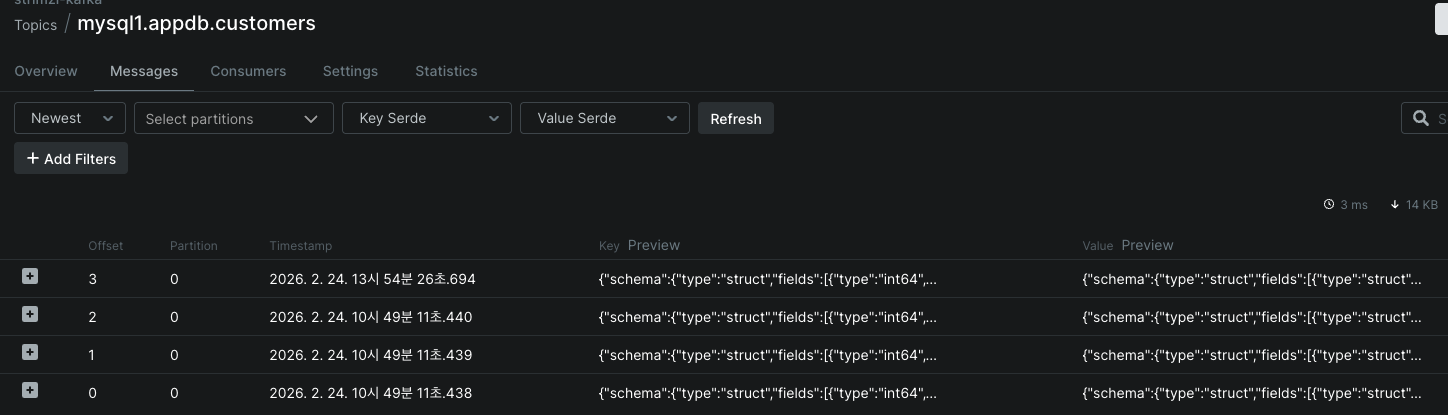Image resolution: width=1448 pixels, height=415 pixels.
Task: Open the Statistics tab
Action: 446,71
